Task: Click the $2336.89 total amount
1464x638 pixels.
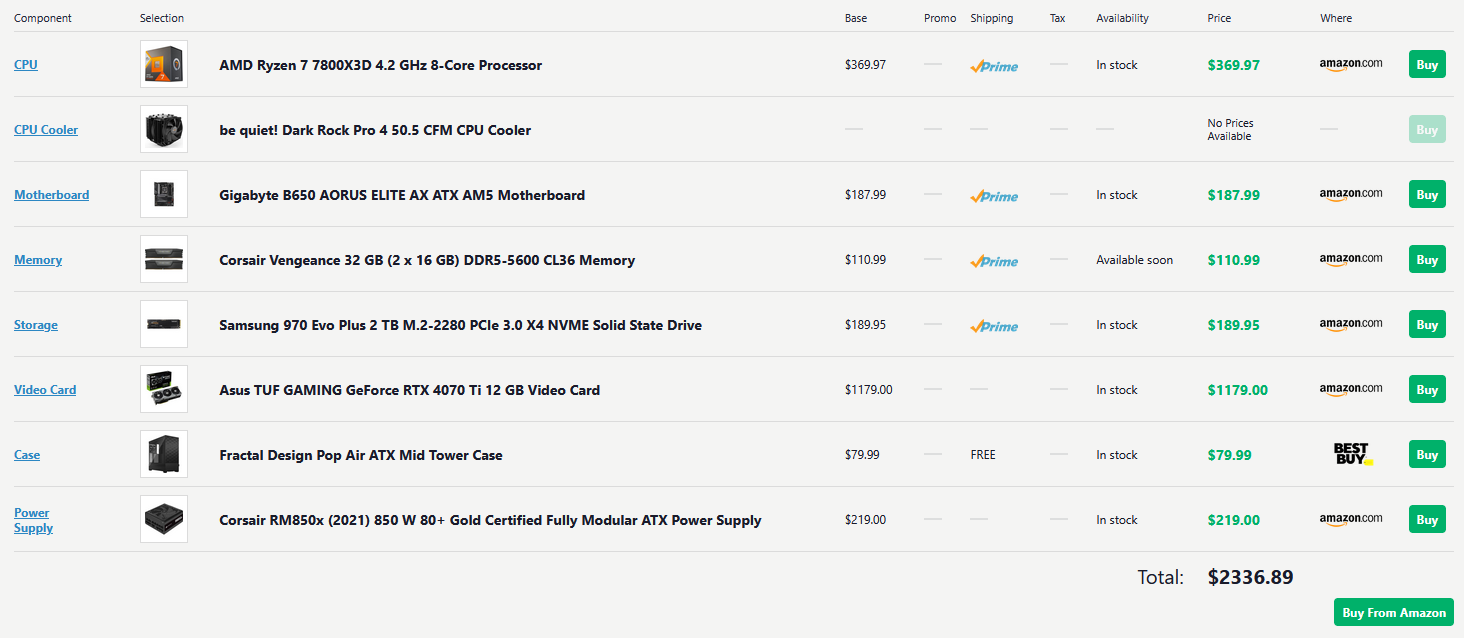Action: coord(1251,577)
